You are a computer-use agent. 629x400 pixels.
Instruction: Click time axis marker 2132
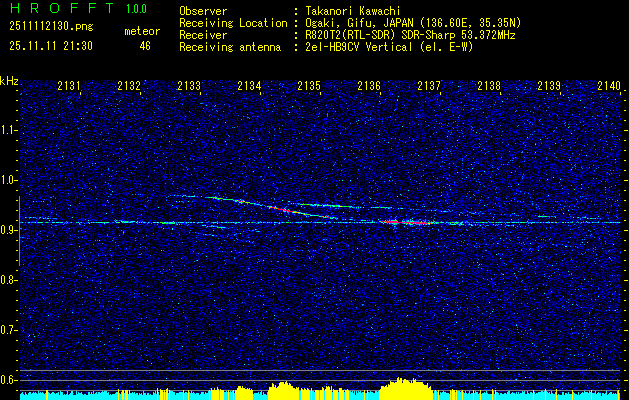129,85
